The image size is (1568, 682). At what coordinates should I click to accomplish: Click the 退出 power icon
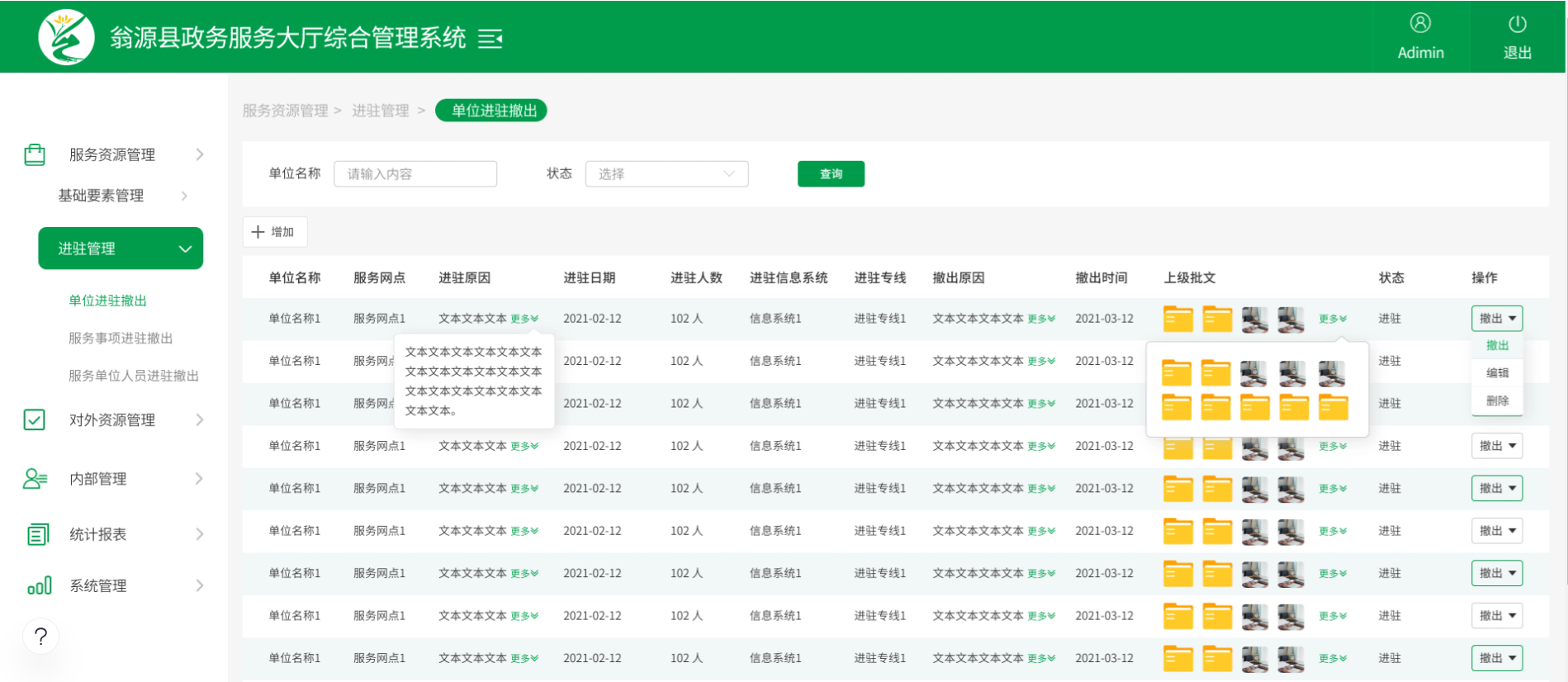pyautogui.click(x=1518, y=24)
